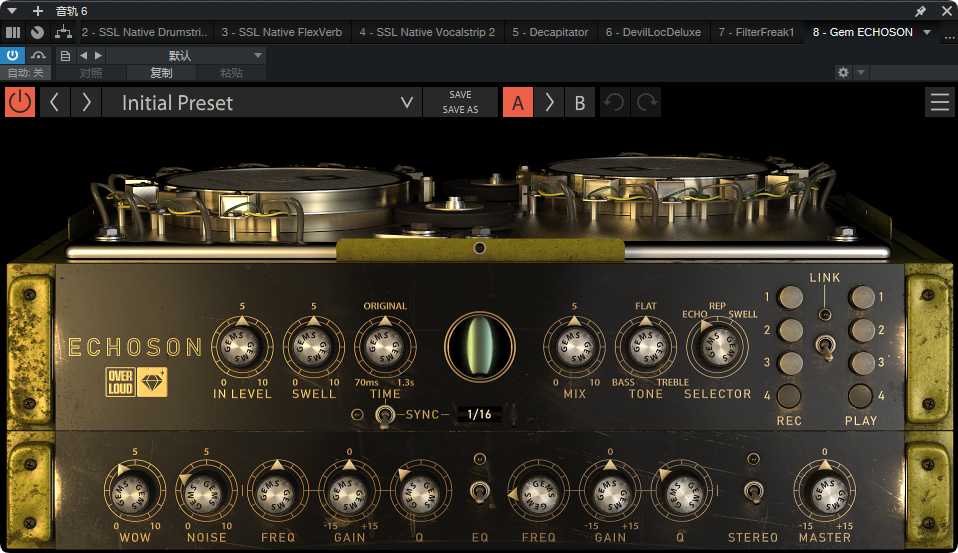Toggle REC head button 2
Image resolution: width=958 pixels, height=553 pixels.
tap(789, 331)
